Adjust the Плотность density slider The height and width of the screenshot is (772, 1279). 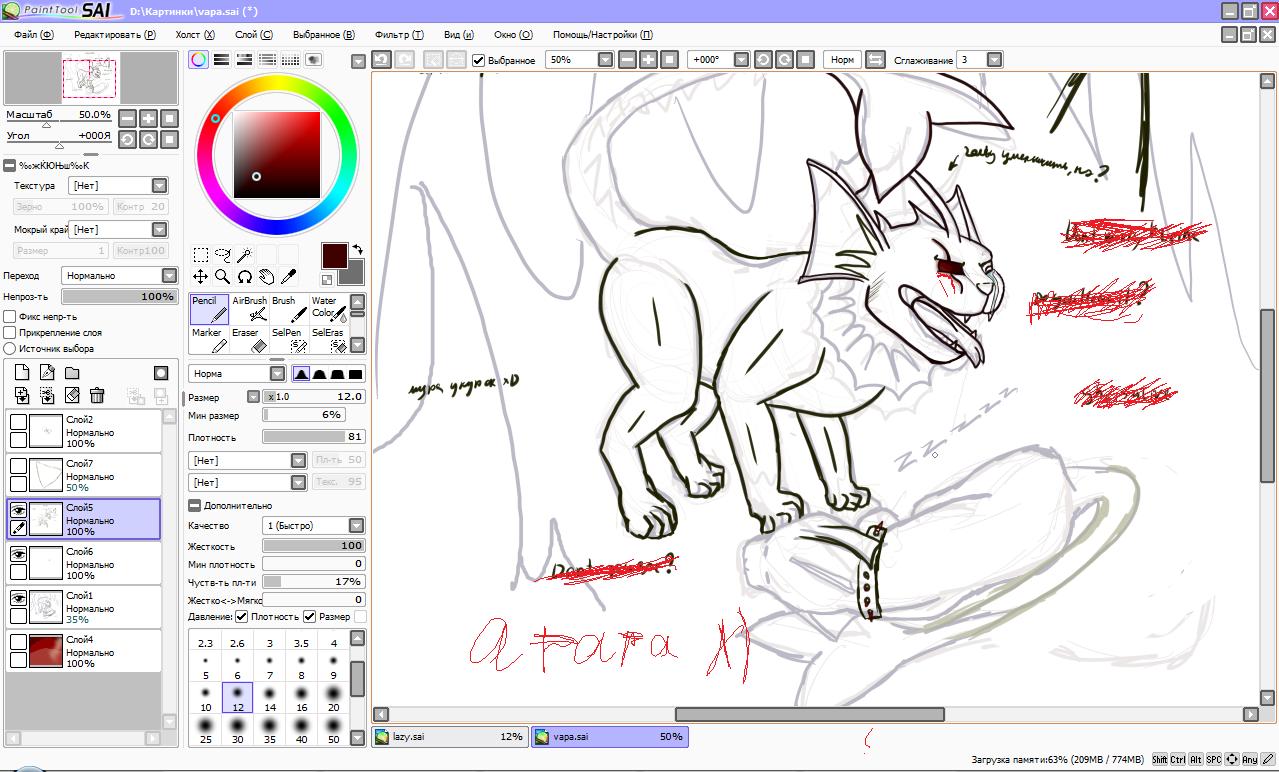(314, 438)
